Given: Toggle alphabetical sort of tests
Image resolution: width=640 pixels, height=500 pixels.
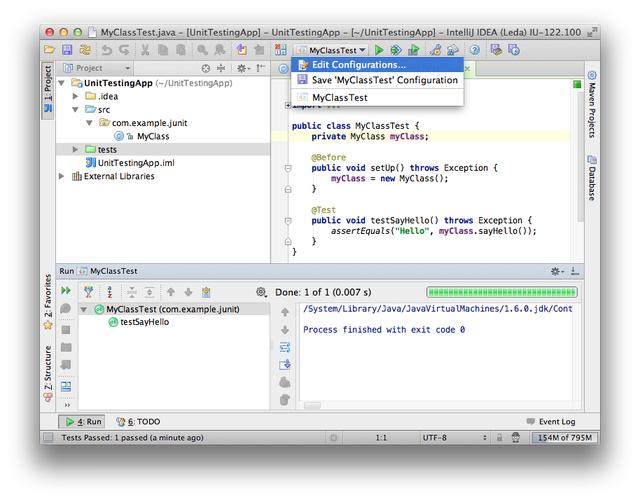Looking at the screenshot, I should (x=109, y=292).
